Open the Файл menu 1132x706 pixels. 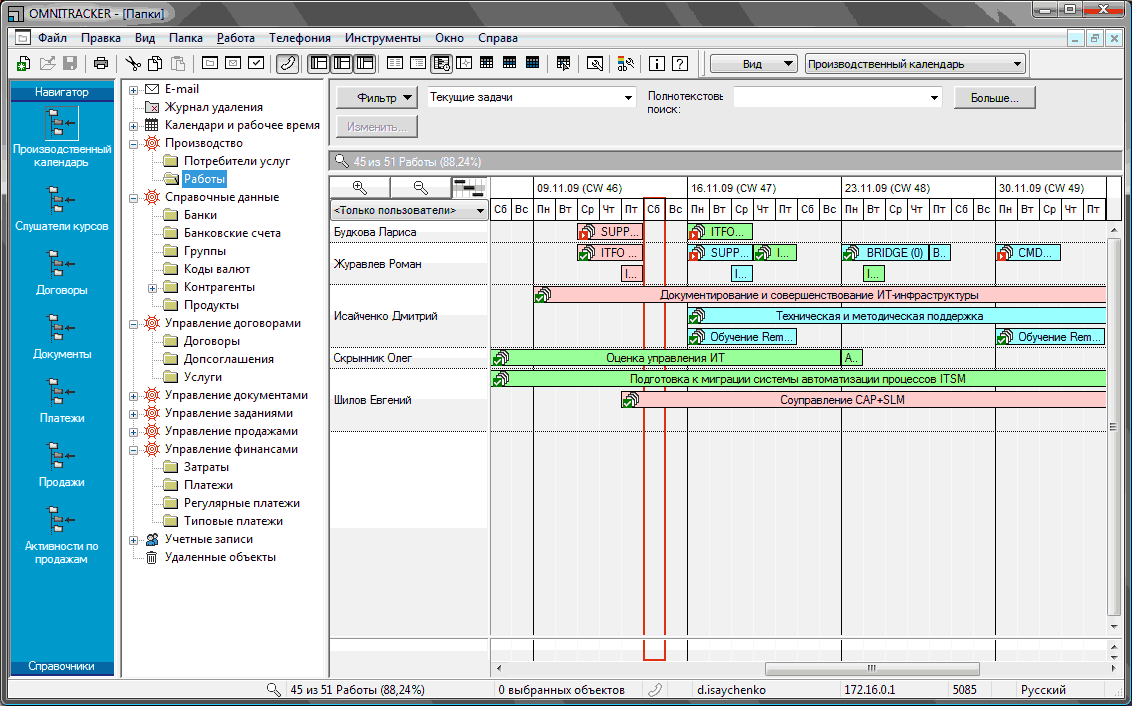(x=52, y=38)
